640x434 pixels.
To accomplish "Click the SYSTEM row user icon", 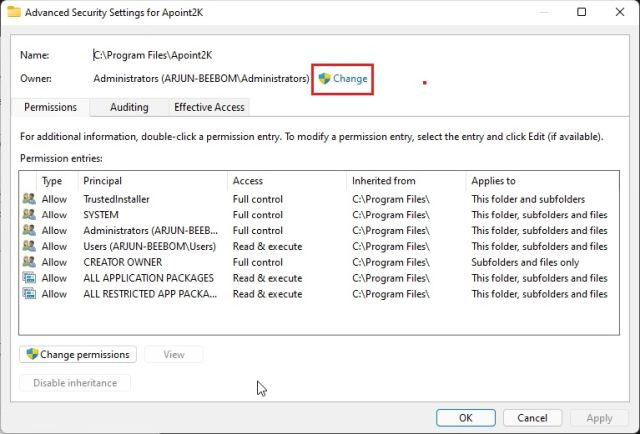I will (x=29, y=215).
